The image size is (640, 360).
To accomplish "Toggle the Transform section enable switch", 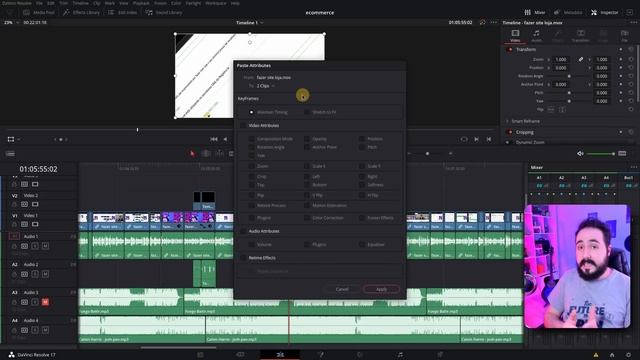I will (509, 49).
